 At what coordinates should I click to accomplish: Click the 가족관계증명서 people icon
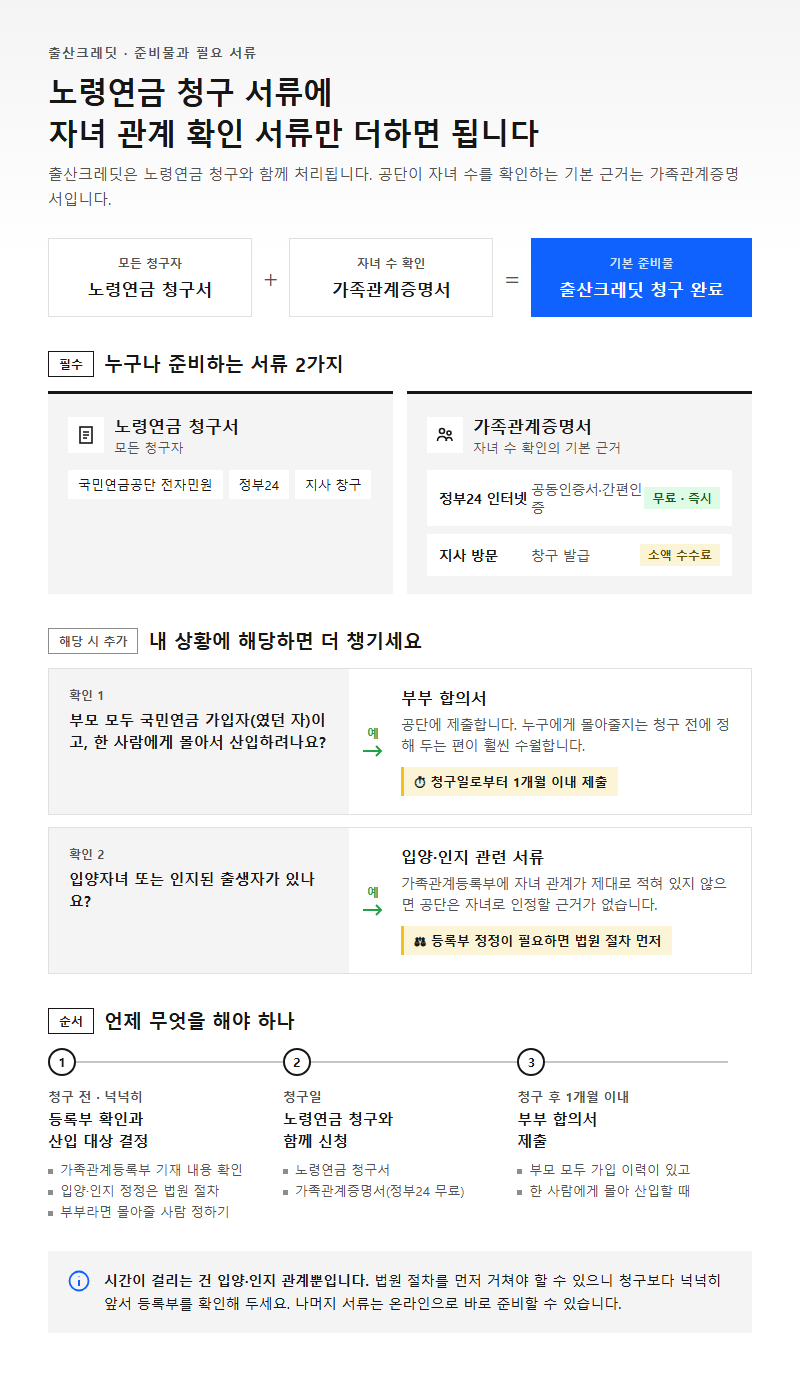click(445, 435)
